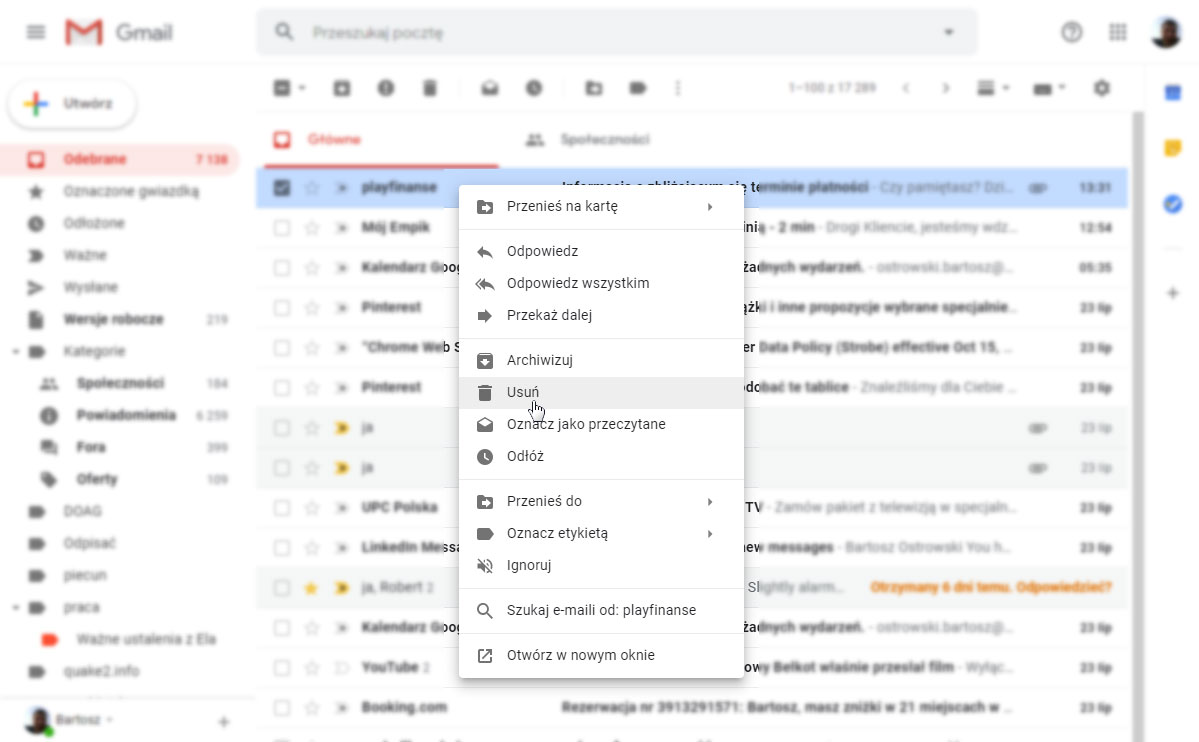Open the help question mark icon
The image size is (1199, 742).
click(x=1072, y=33)
